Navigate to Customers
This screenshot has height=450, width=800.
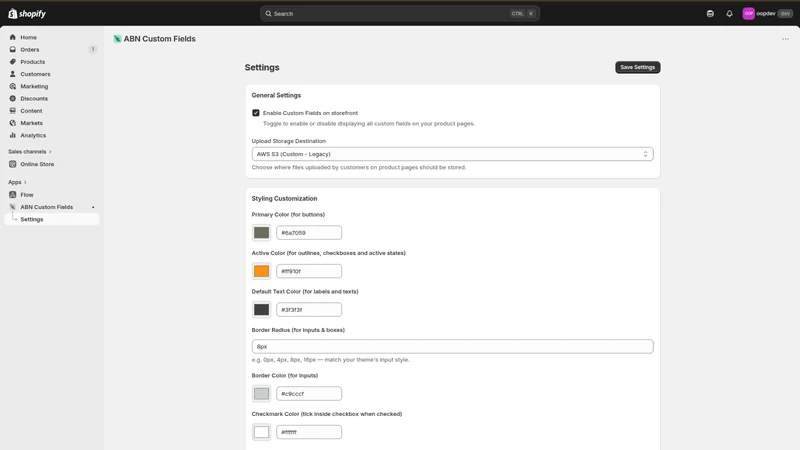[x=35, y=74]
